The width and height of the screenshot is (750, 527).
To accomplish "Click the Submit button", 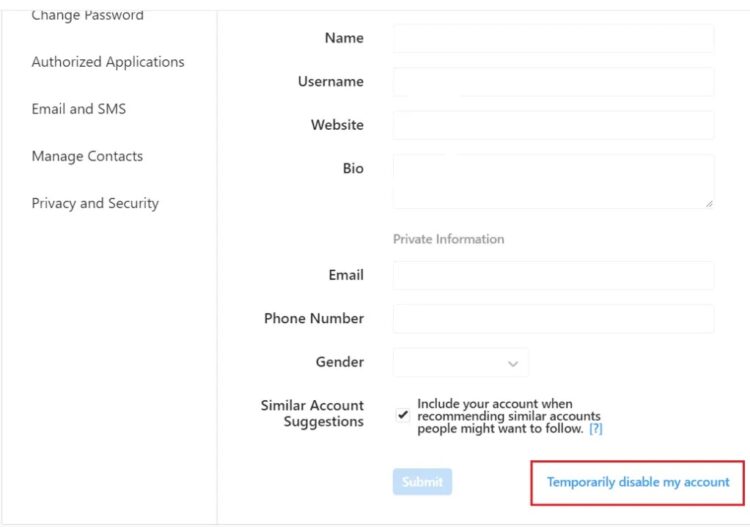I will (422, 482).
